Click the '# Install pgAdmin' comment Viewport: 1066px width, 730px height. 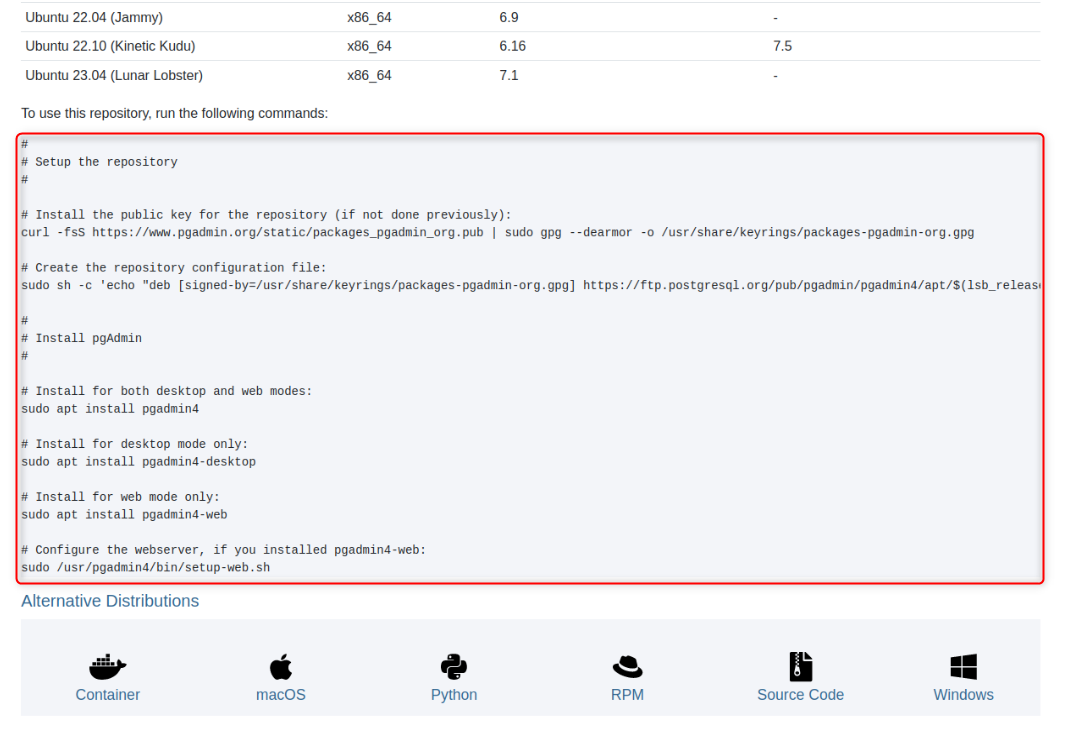pyautogui.click(x=82, y=338)
